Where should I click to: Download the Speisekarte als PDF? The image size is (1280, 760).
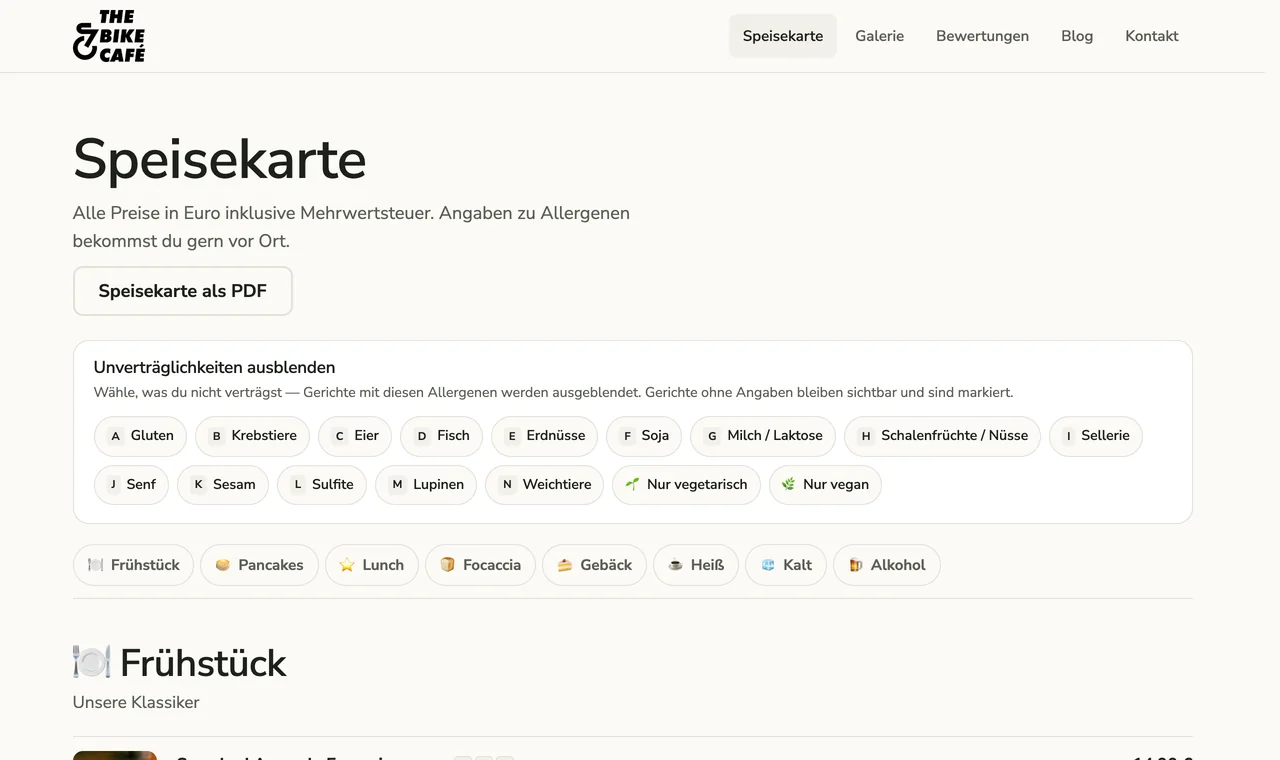click(x=183, y=291)
